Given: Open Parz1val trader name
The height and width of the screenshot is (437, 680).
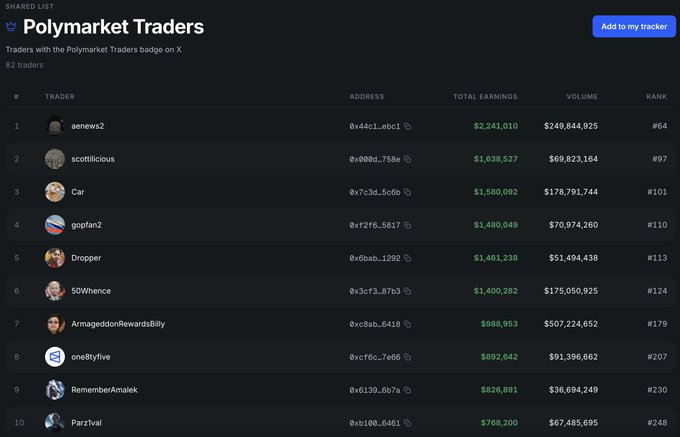Looking at the screenshot, I should pyautogui.click(x=86, y=423).
